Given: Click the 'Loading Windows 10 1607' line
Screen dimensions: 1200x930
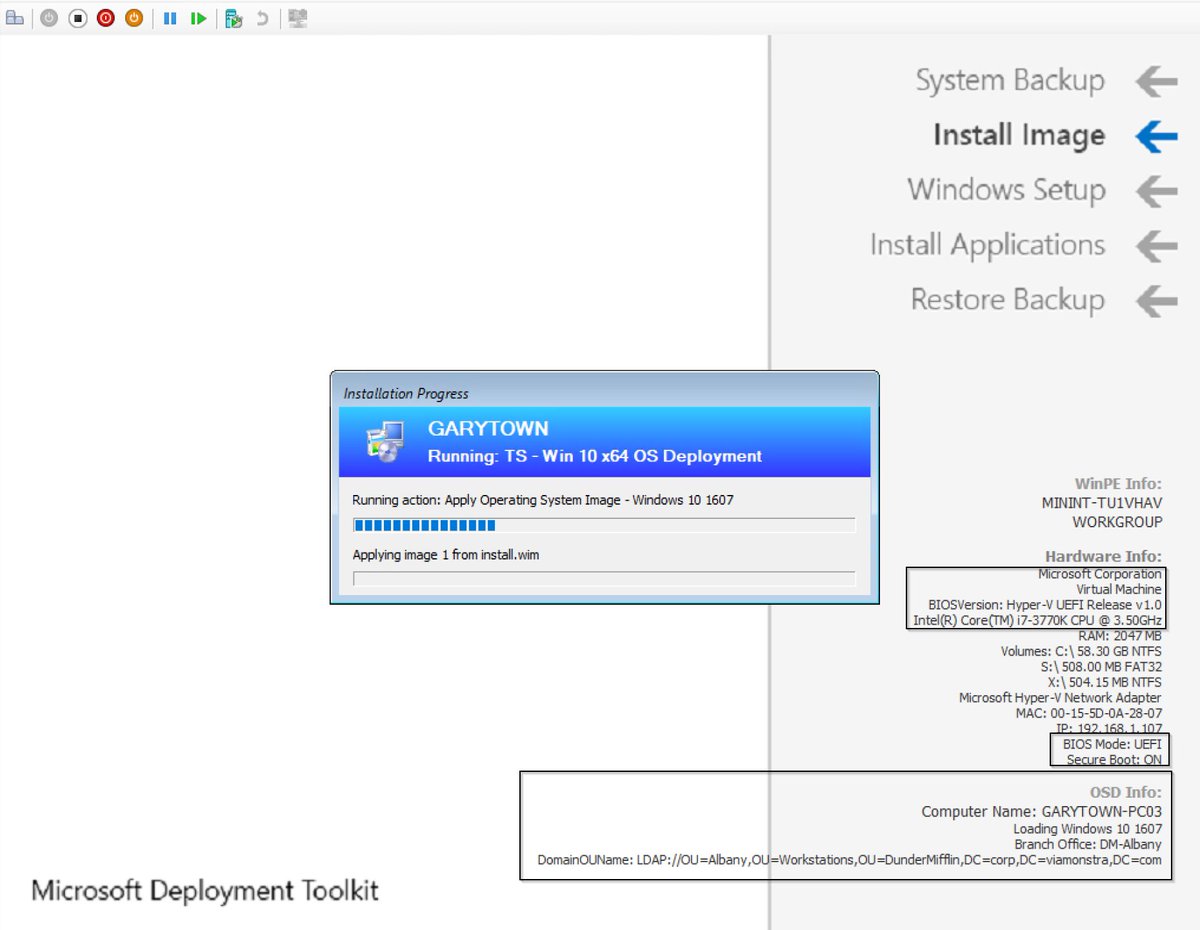Looking at the screenshot, I should [1088, 829].
